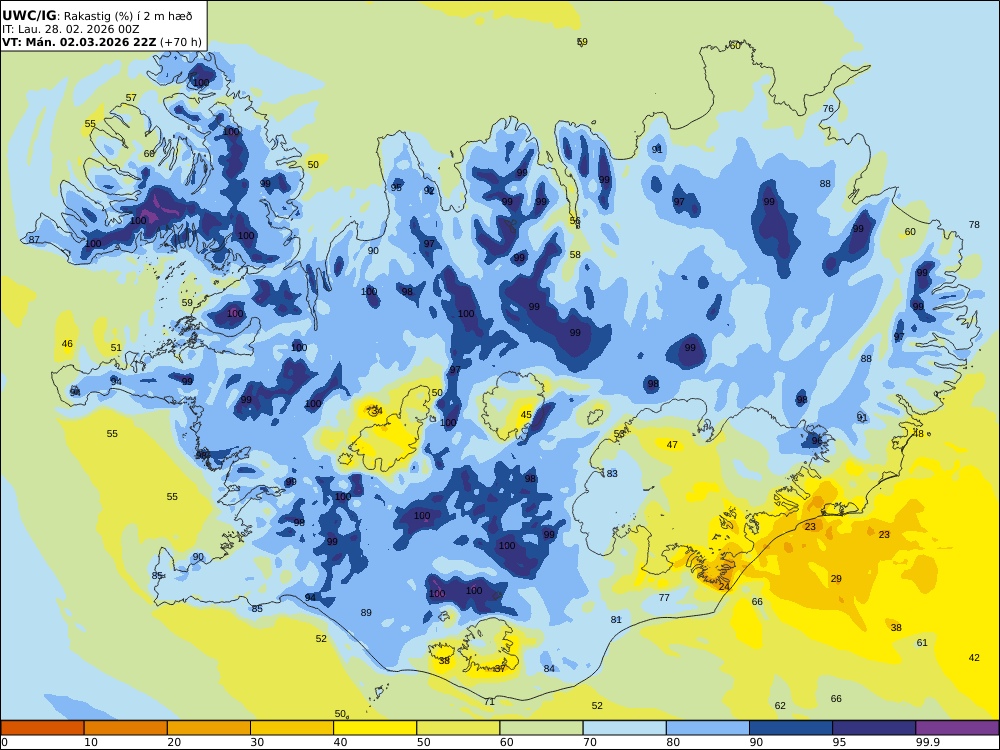
Task: Select the humidity value '57' in the Westfjords
Action: [x=131, y=98]
